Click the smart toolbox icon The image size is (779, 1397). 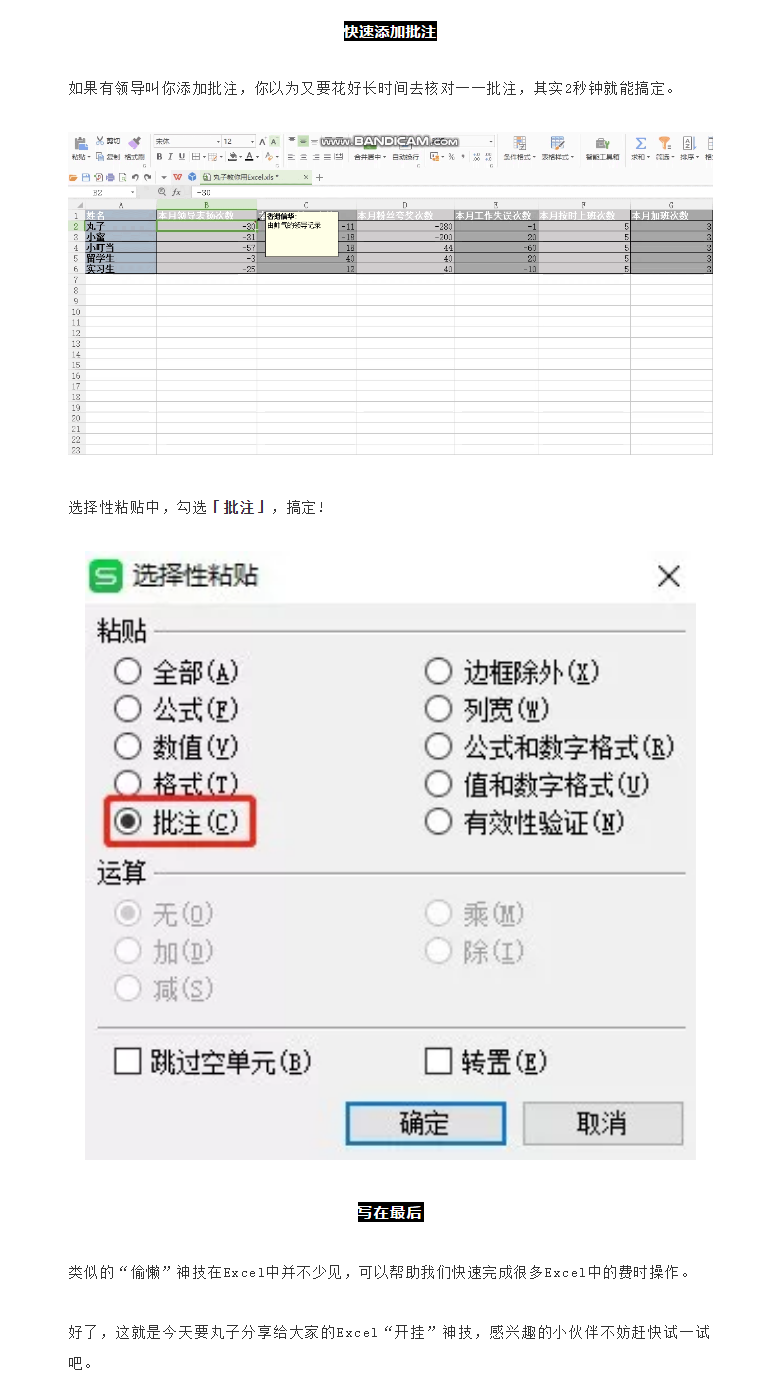click(602, 144)
